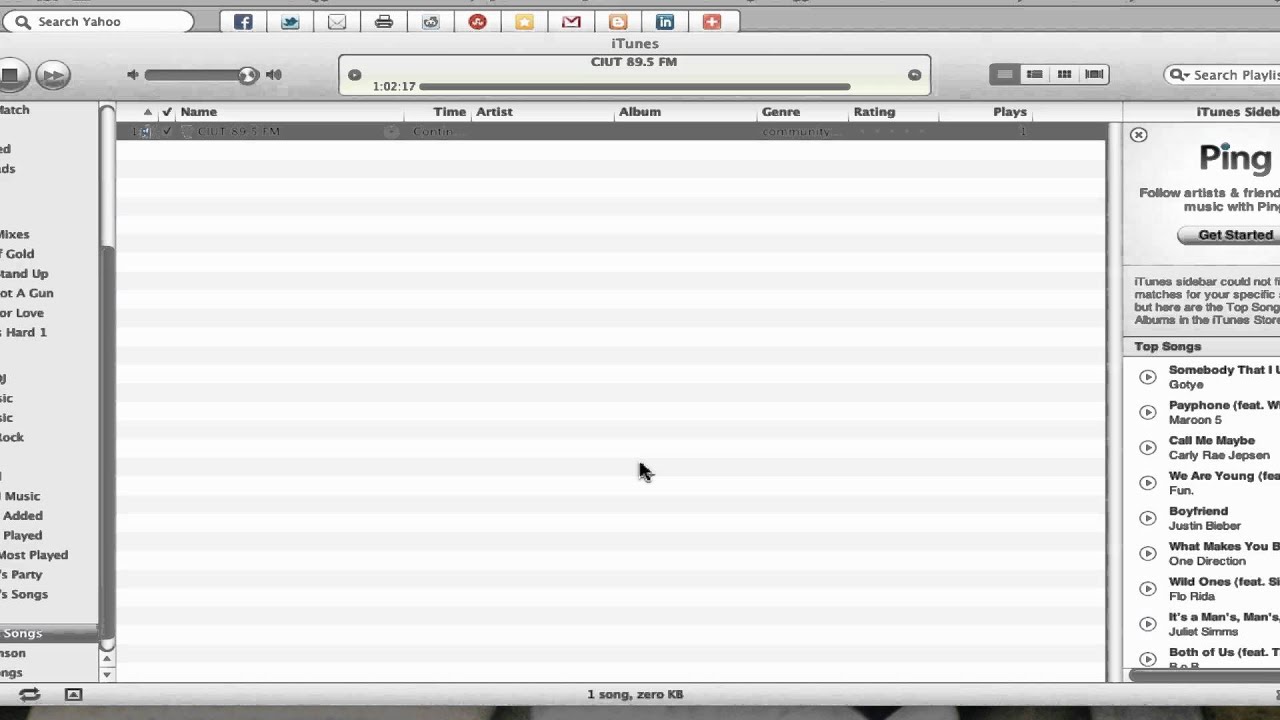Uncheck the CIUT 89.5 FM song checkbox
Image resolution: width=1280 pixels, height=720 pixels.
coord(167,131)
